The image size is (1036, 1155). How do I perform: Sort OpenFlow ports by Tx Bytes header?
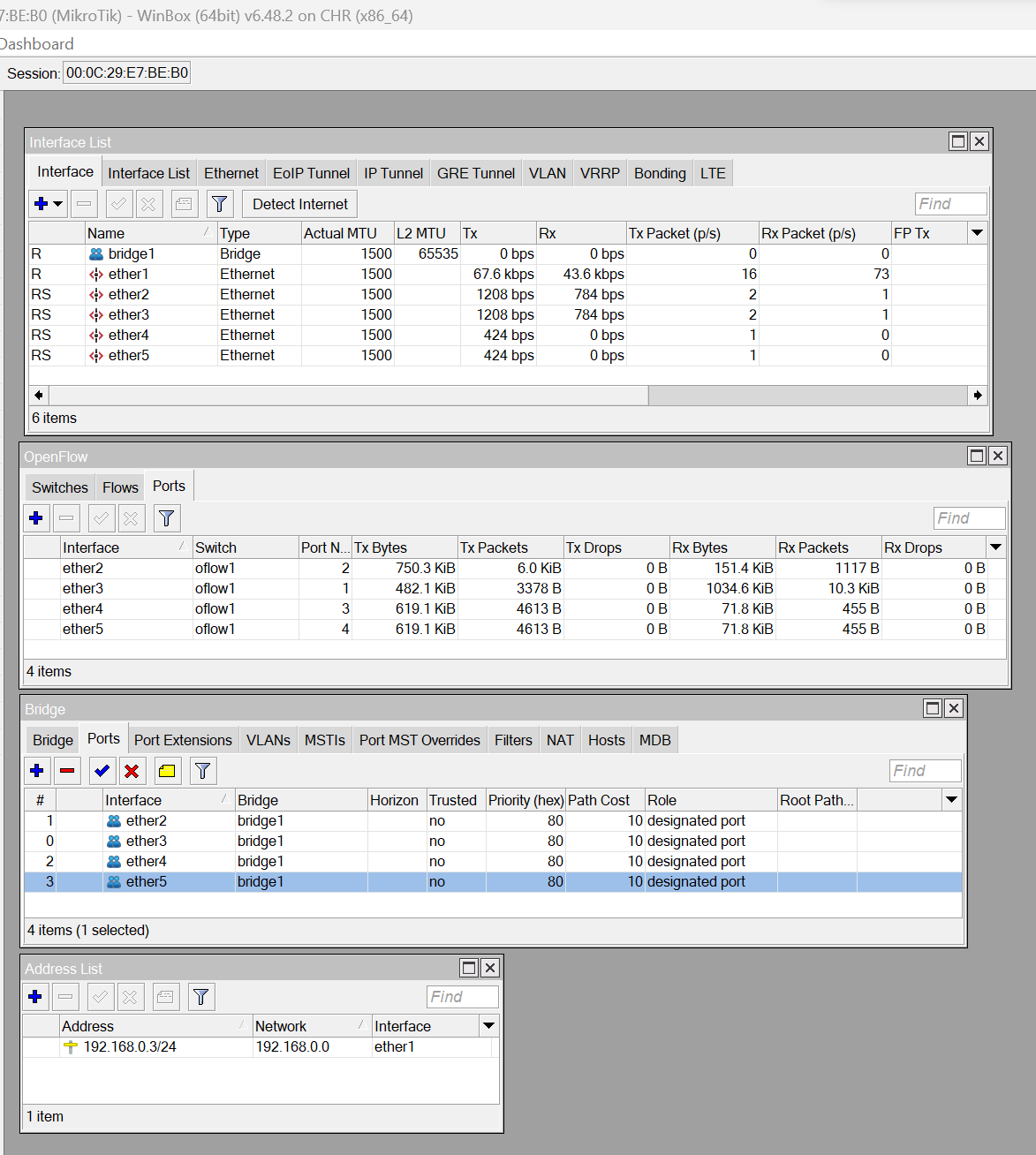405,547
